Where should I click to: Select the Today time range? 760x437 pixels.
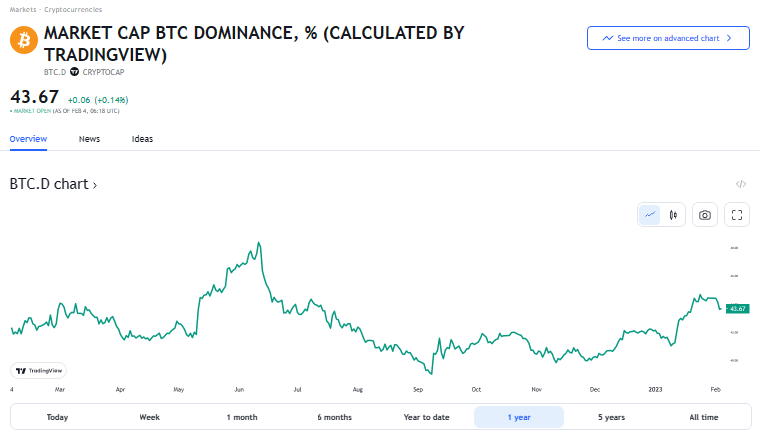(57, 417)
